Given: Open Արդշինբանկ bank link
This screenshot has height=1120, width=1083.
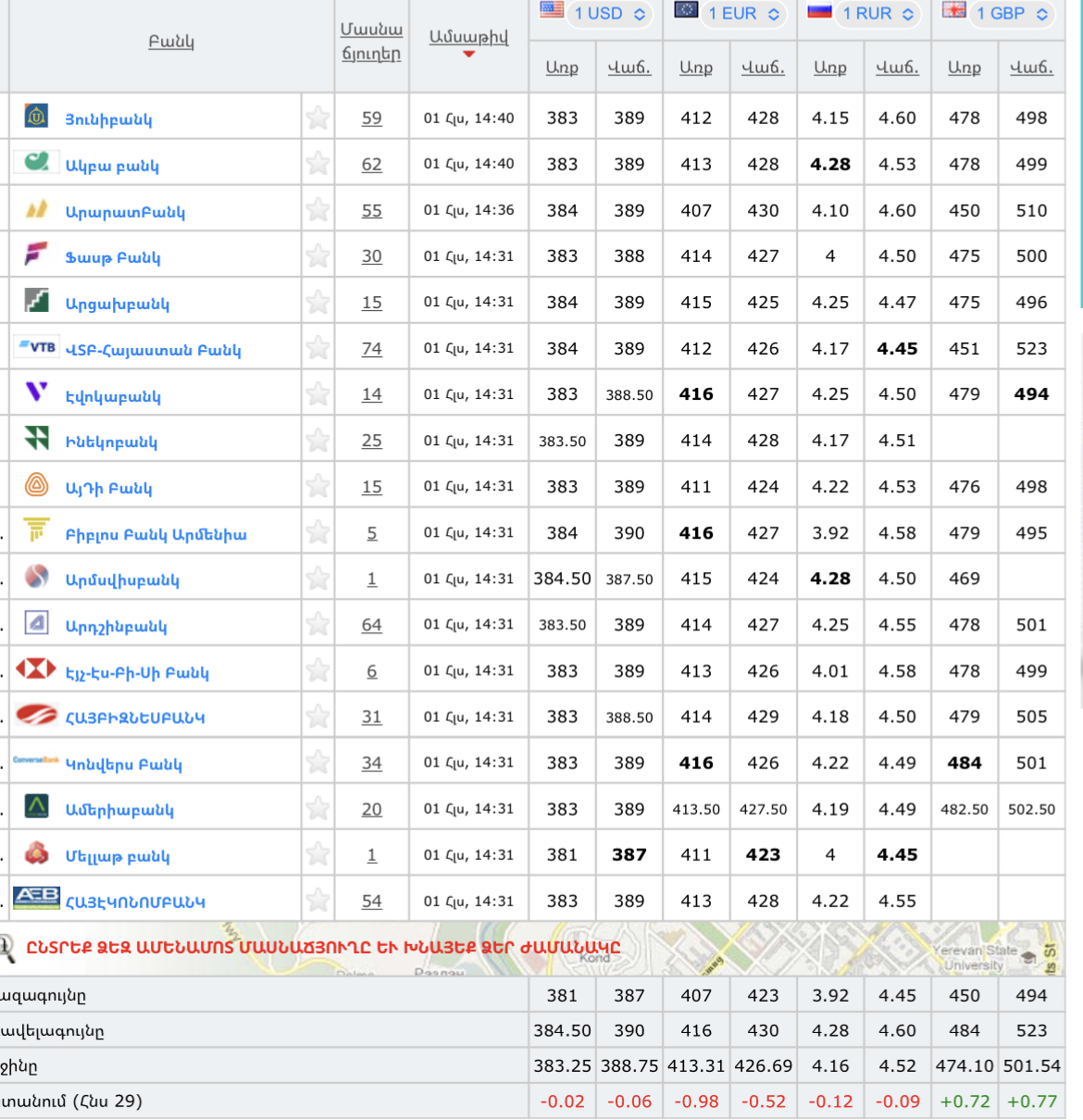Looking at the screenshot, I should pyautogui.click(x=116, y=627).
